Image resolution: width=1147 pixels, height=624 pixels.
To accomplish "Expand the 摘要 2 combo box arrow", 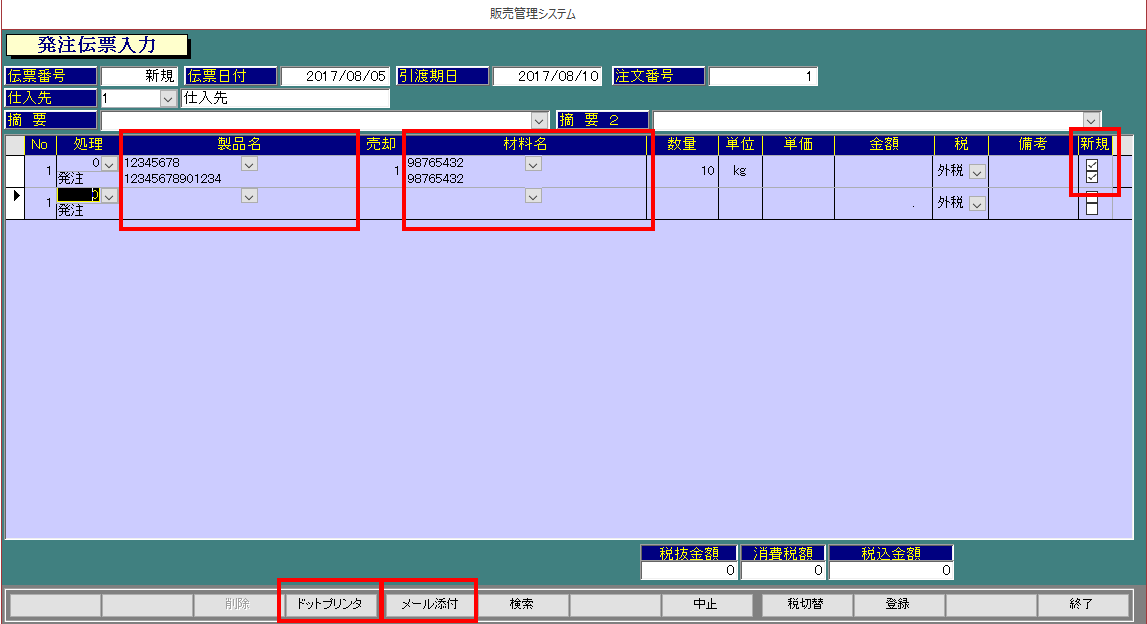I will point(1091,121).
